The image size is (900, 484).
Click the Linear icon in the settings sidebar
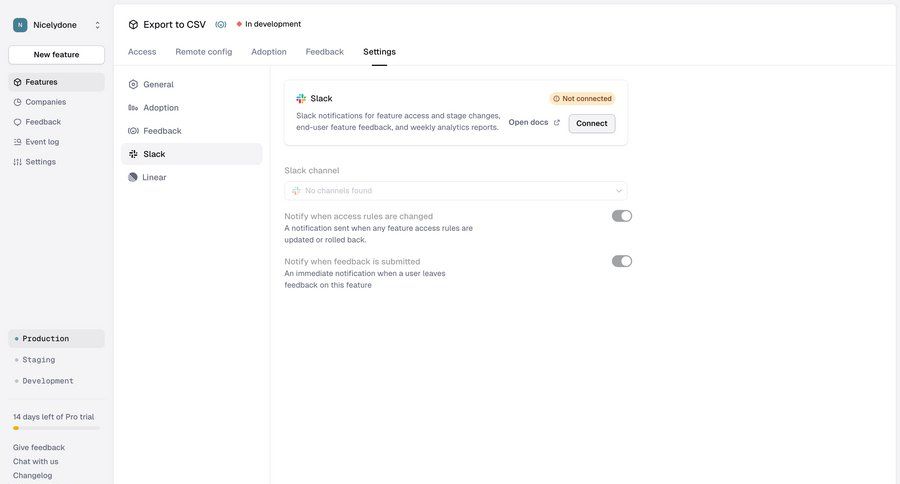point(133,177)
